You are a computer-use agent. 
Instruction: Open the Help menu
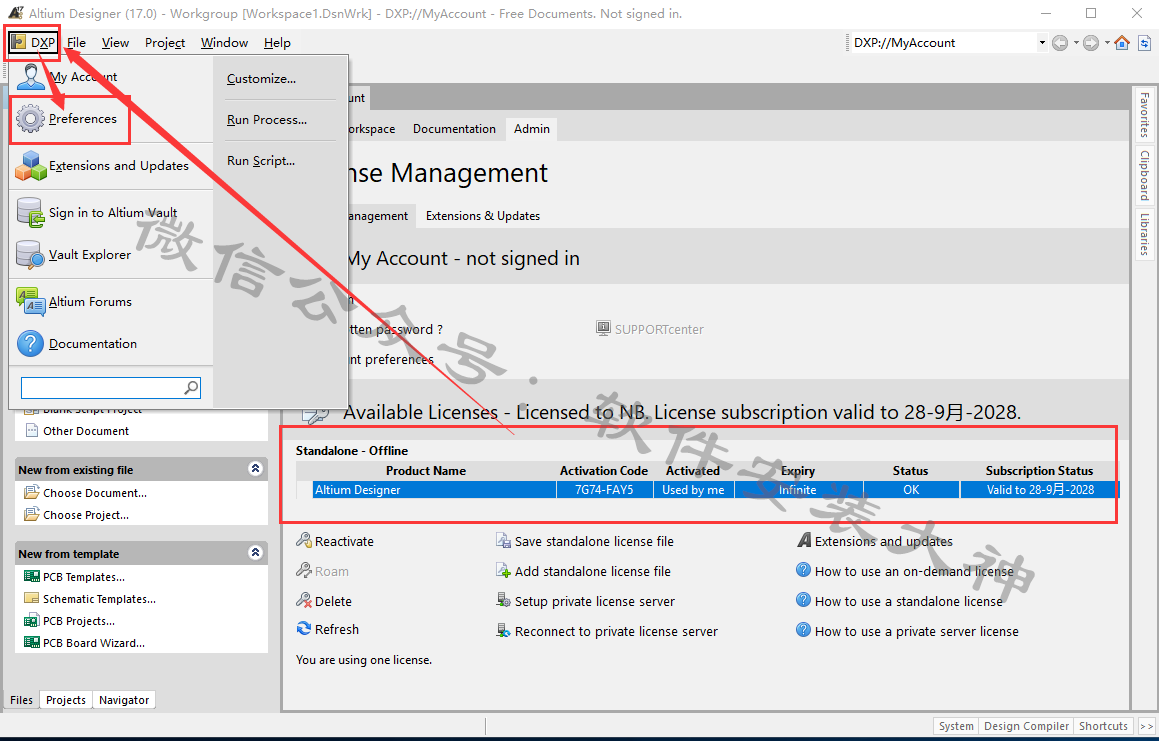point(277,43)
